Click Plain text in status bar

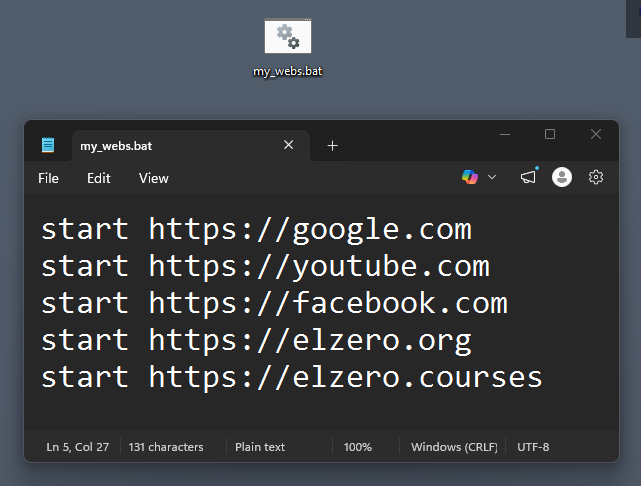pos(260,447)
